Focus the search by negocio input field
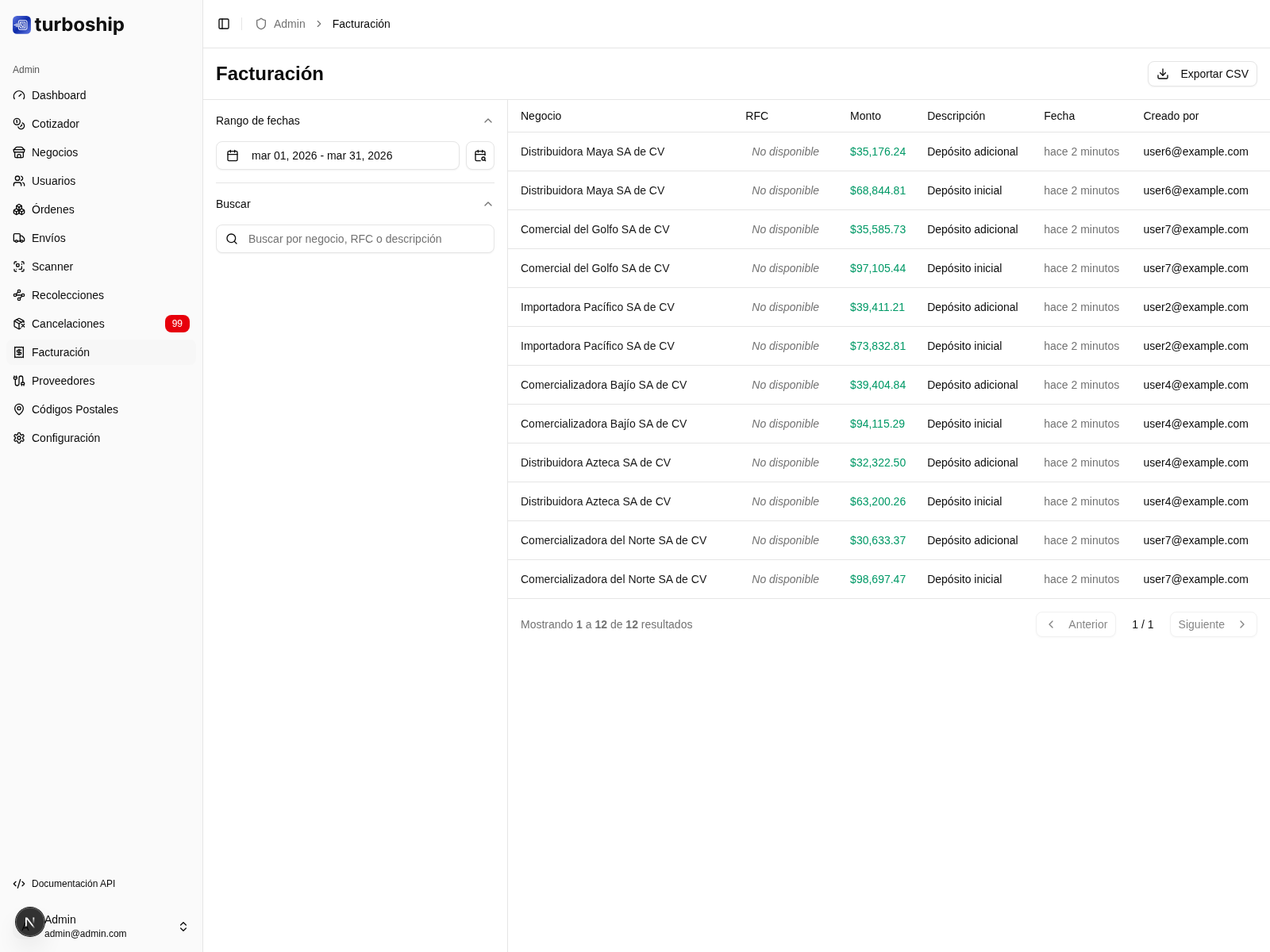 pos(365,239)
